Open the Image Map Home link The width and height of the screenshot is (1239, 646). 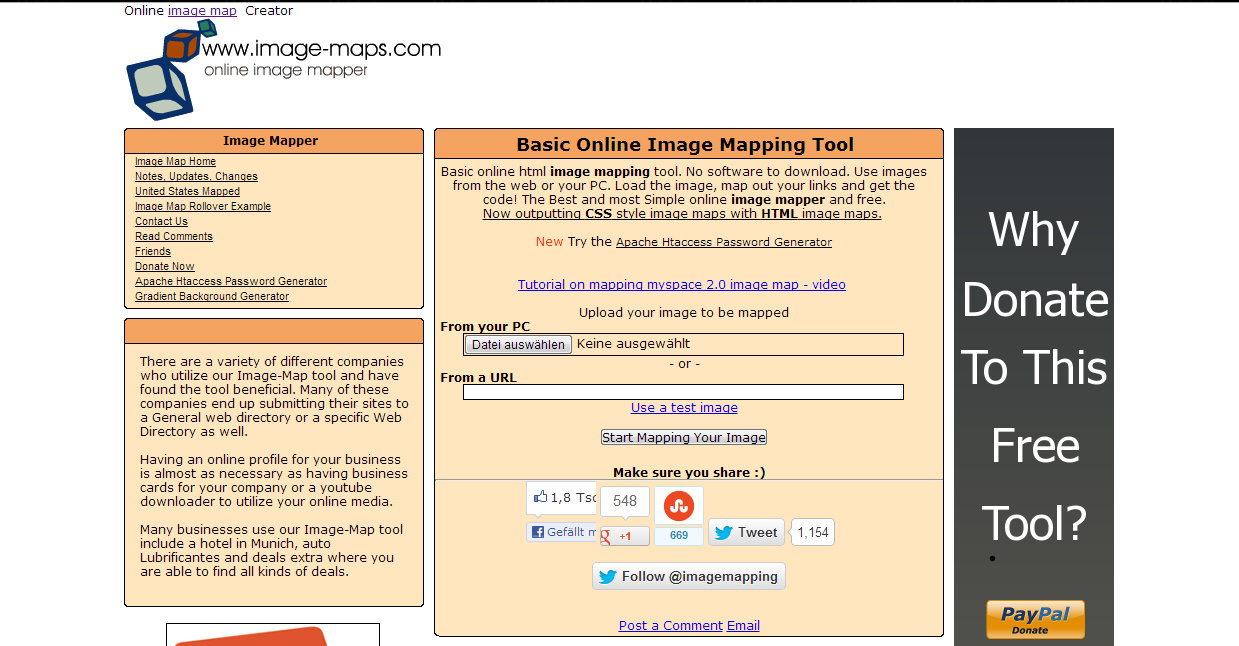(175, 161)
